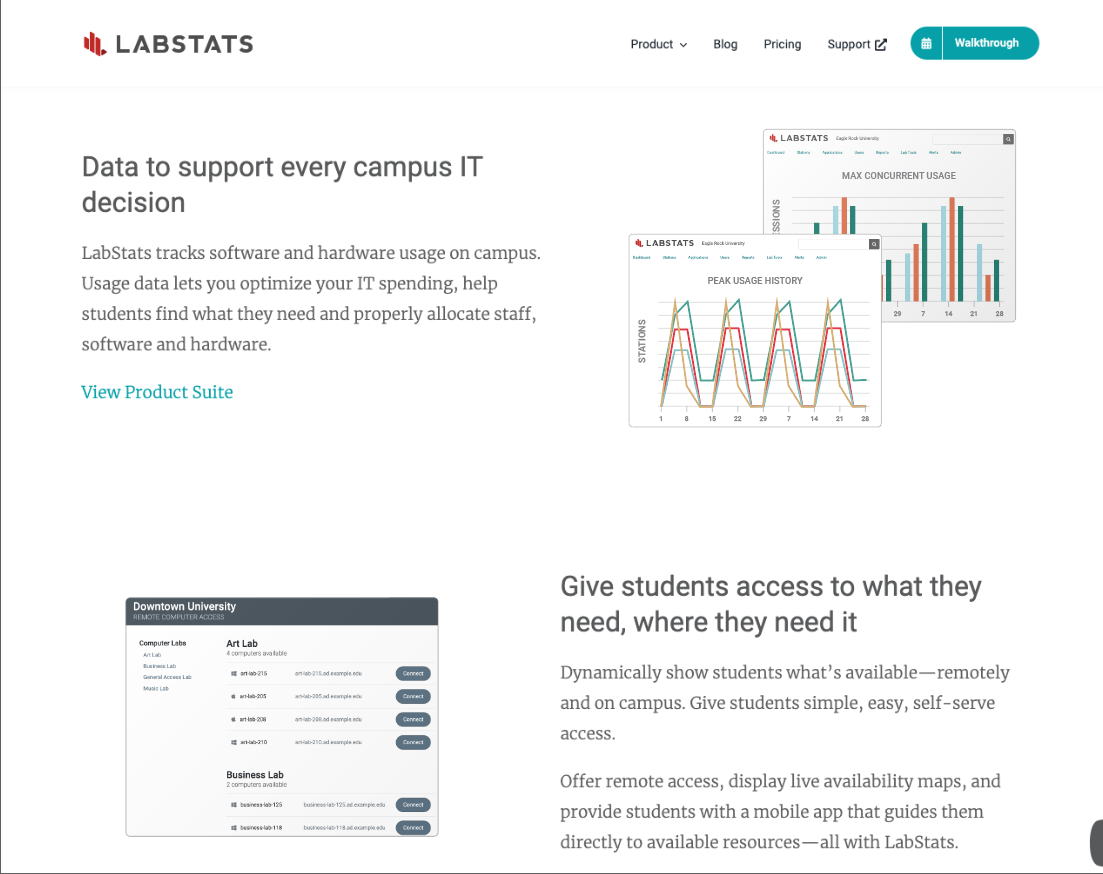
Task: Open the Peak Usage History chart screenshot
Action: [755, 331]
